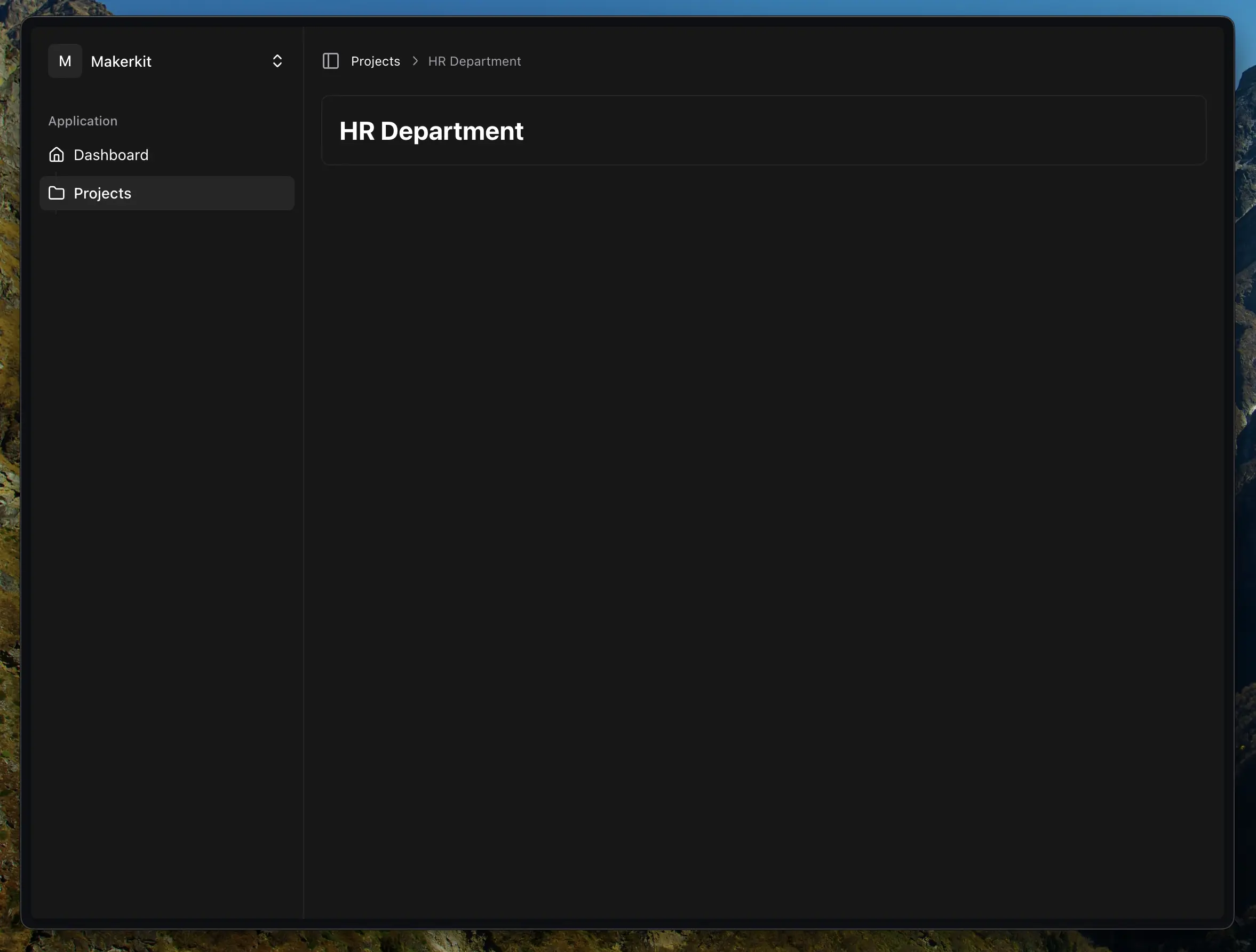Collapse the Application sidebar group label
Screen dimensions: 1256x952
coord(83,121)
